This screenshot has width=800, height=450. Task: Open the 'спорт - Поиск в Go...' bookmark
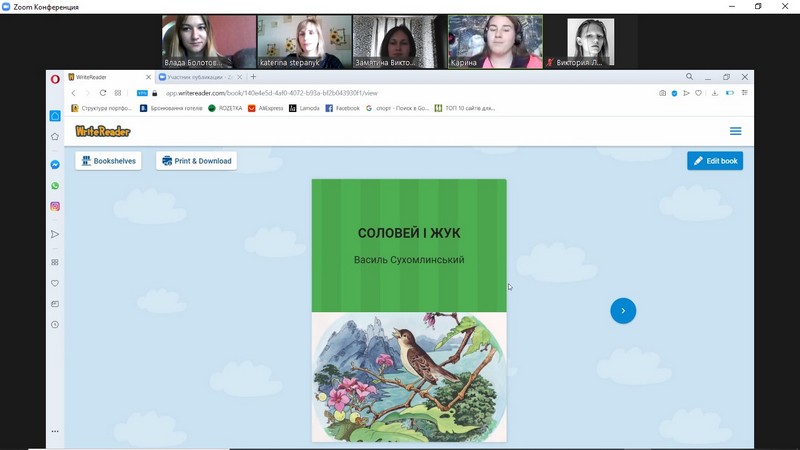pos(397,108)
